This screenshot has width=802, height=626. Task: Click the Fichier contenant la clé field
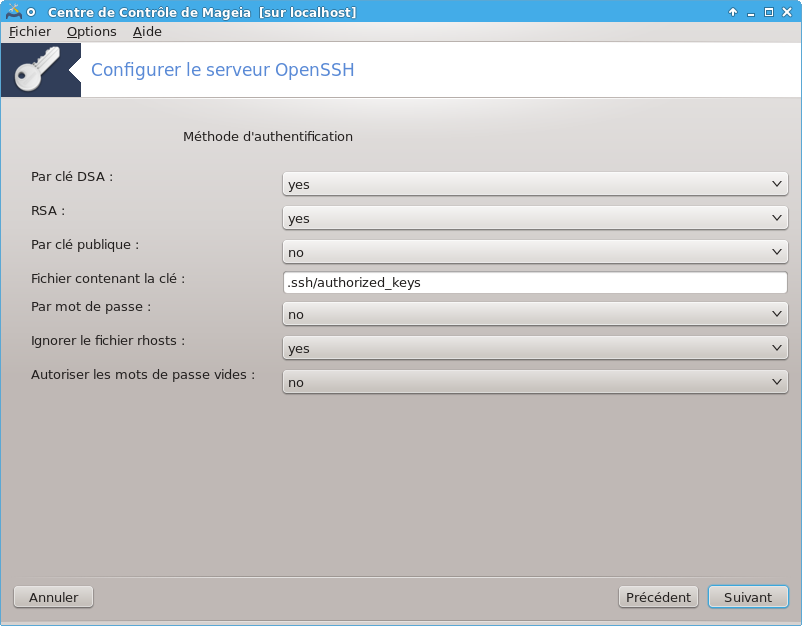[535, 282]
